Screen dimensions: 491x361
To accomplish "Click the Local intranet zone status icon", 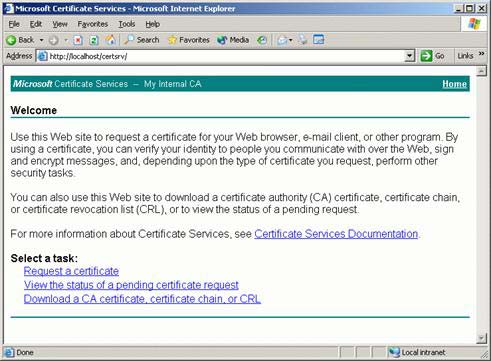I will 394,352.
